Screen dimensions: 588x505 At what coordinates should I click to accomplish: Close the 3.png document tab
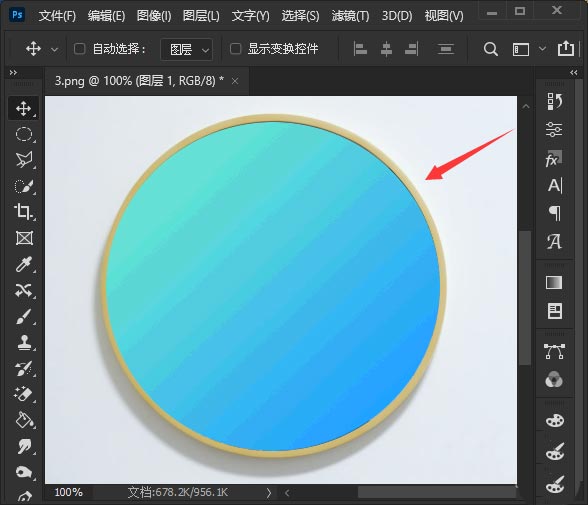(x=235, y=81)
